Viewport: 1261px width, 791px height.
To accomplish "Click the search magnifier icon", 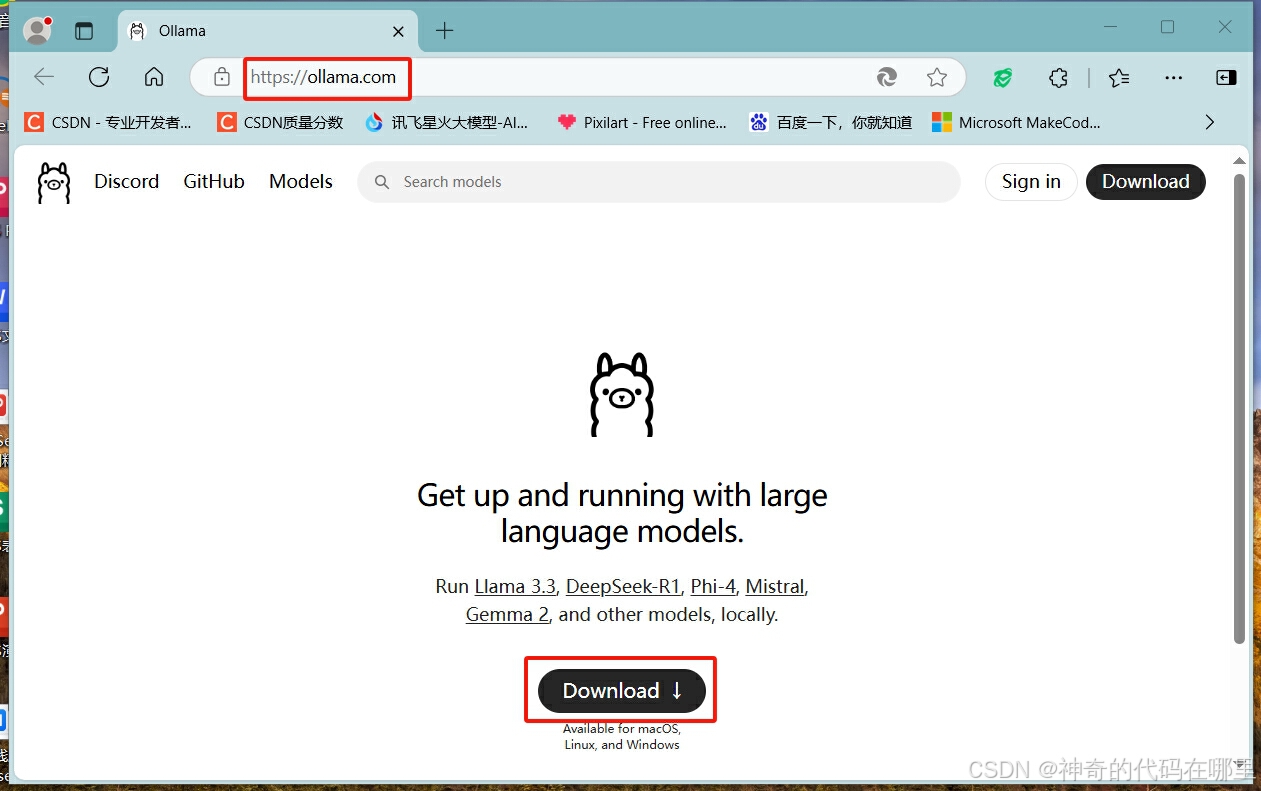I will pos(382,182).
